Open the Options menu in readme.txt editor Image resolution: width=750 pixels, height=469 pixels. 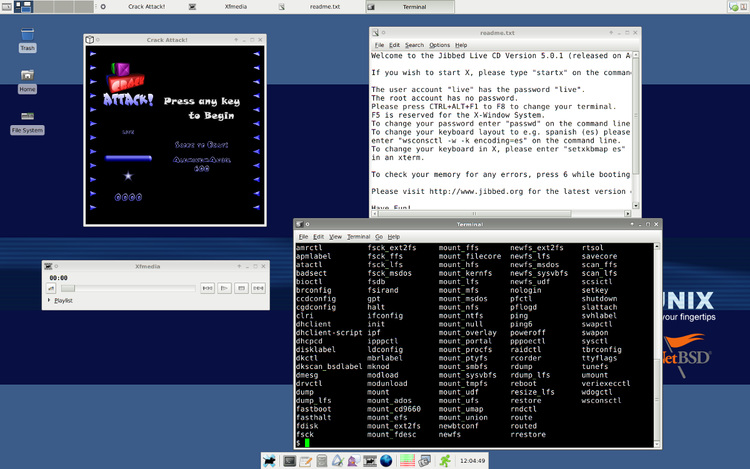439,45
